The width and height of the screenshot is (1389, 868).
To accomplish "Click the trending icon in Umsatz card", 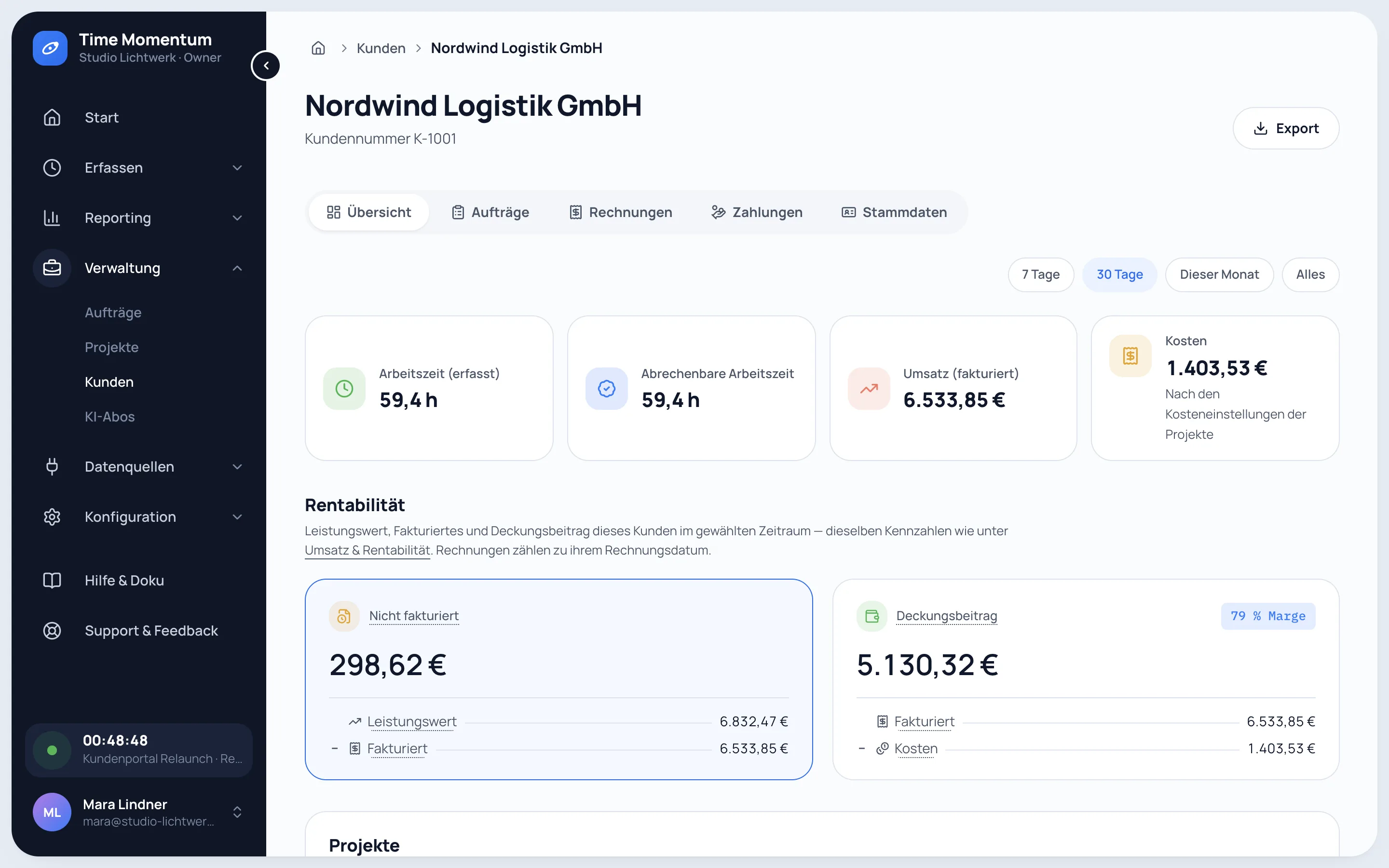I will click(869, 389).
